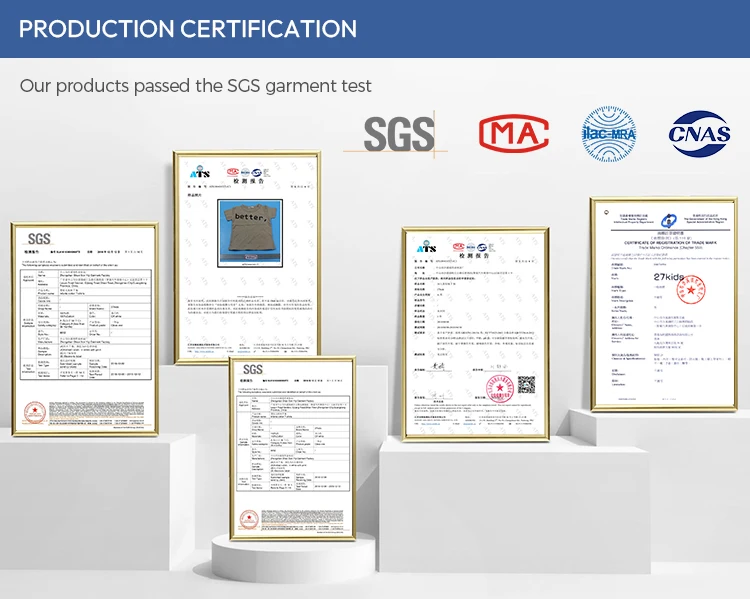750x599 pixels.
Task: Click the large gray SGS logo
Action: [x=398, y=133]
